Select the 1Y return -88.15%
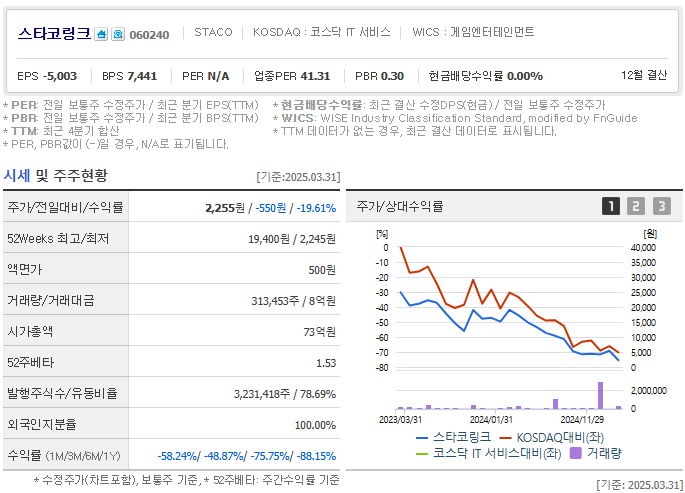Screen dimensions: 685x493 (316, 456)
